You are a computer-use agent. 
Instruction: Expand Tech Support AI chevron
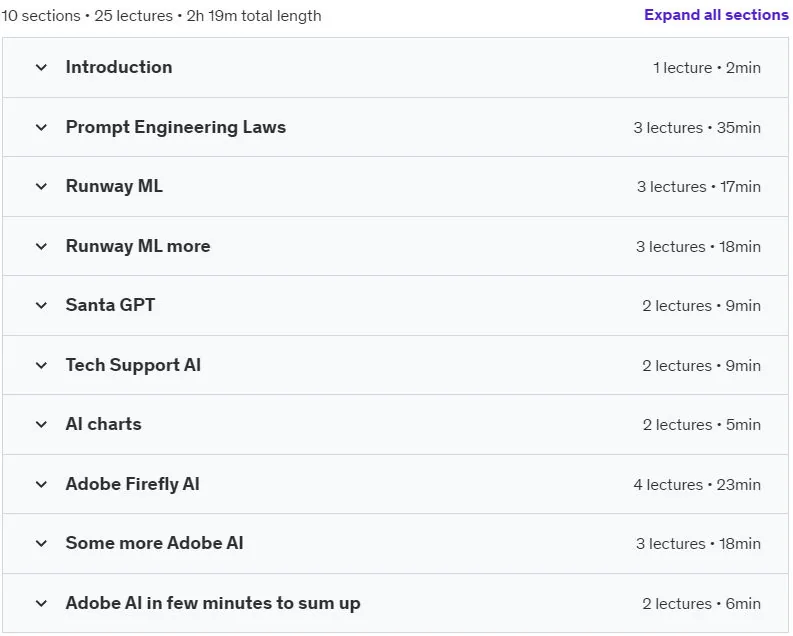coord(41,366)
